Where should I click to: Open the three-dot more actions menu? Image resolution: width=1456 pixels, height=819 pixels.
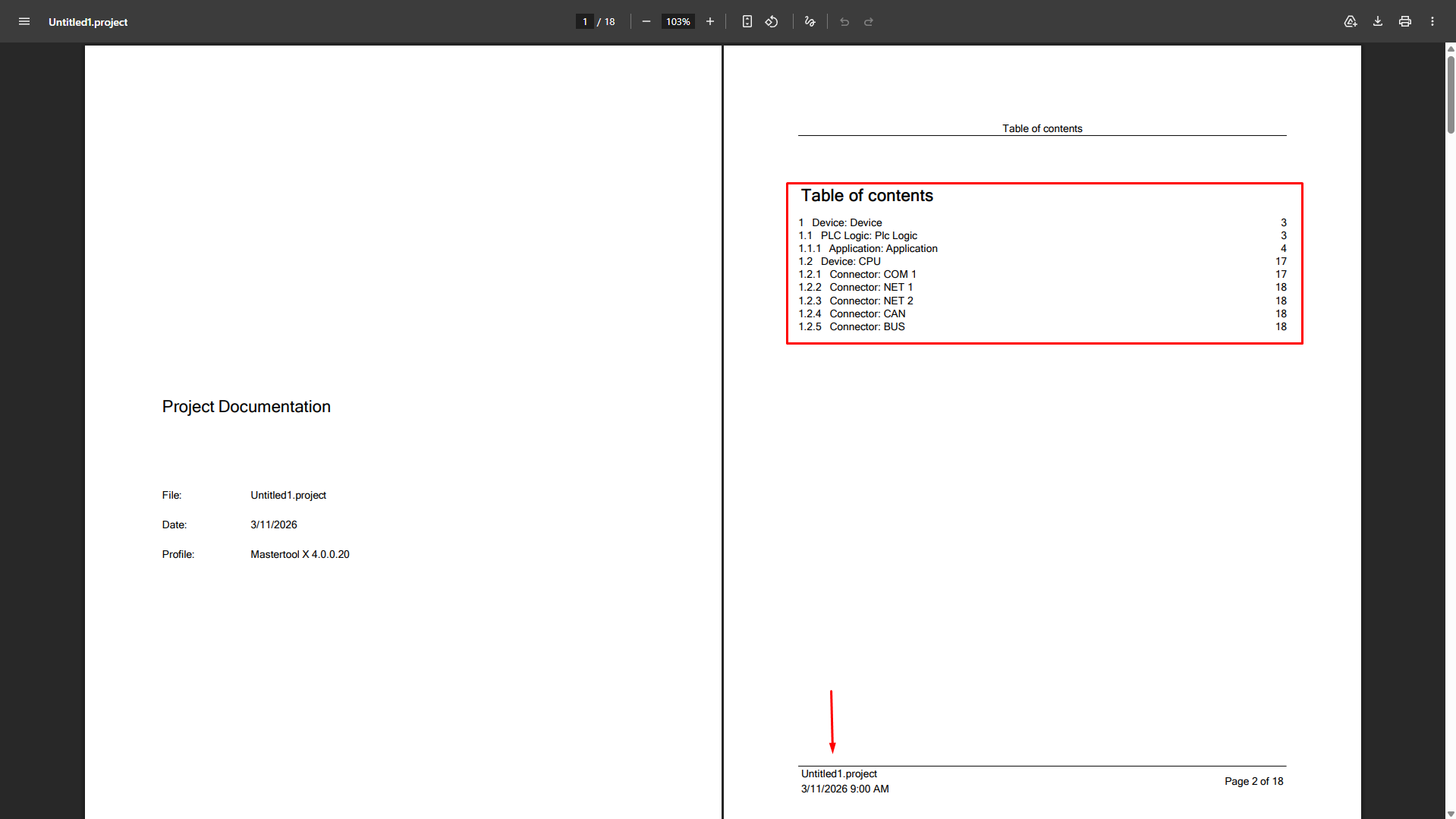[x=1432, y=21]
